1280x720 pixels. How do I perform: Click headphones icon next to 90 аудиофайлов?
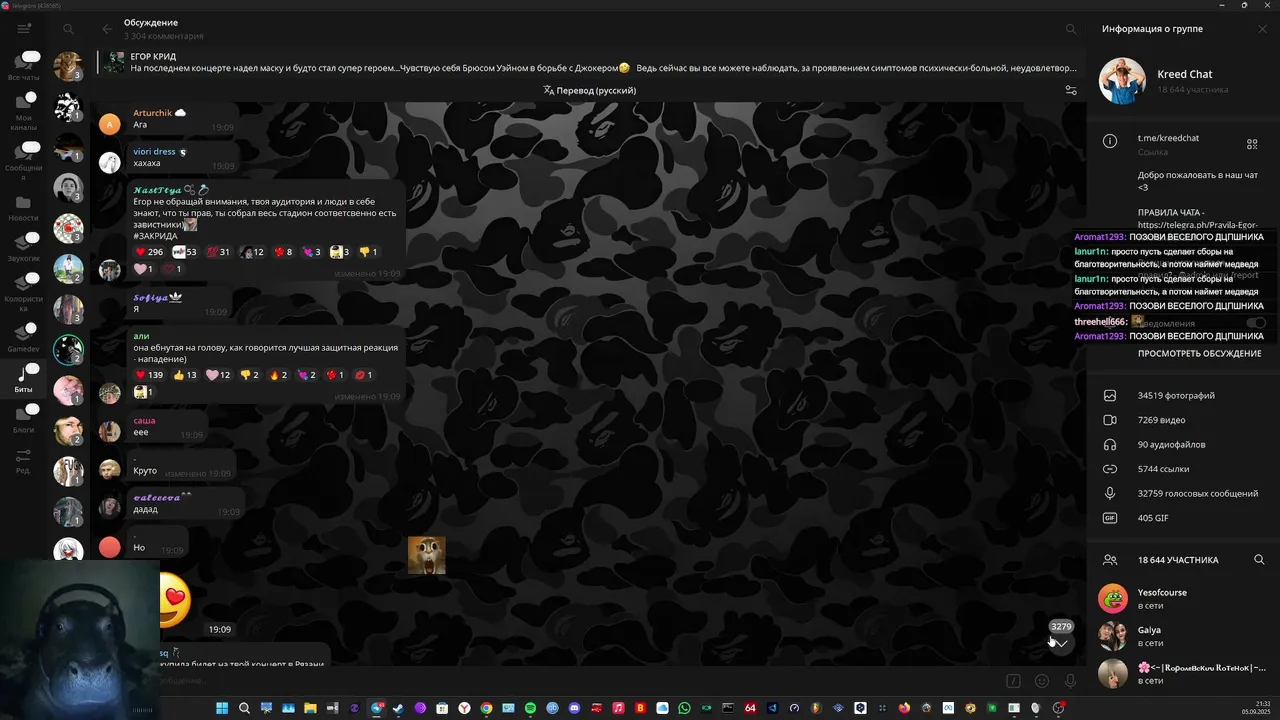[x=1110, y=445]
